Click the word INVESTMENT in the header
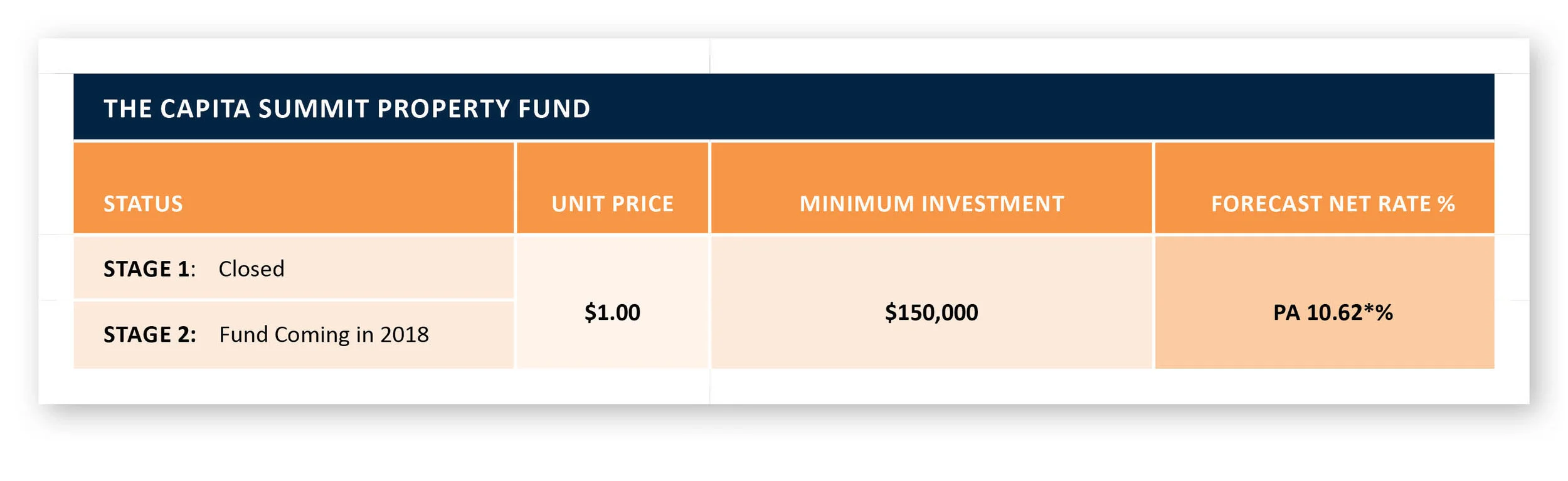 click(993, 204)
